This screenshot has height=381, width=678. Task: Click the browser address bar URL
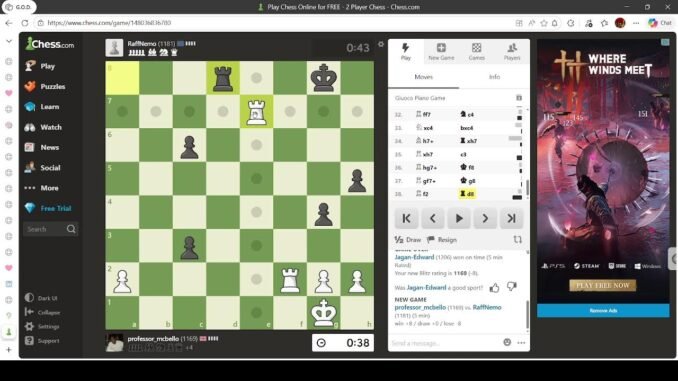click(x=109, y=23)
